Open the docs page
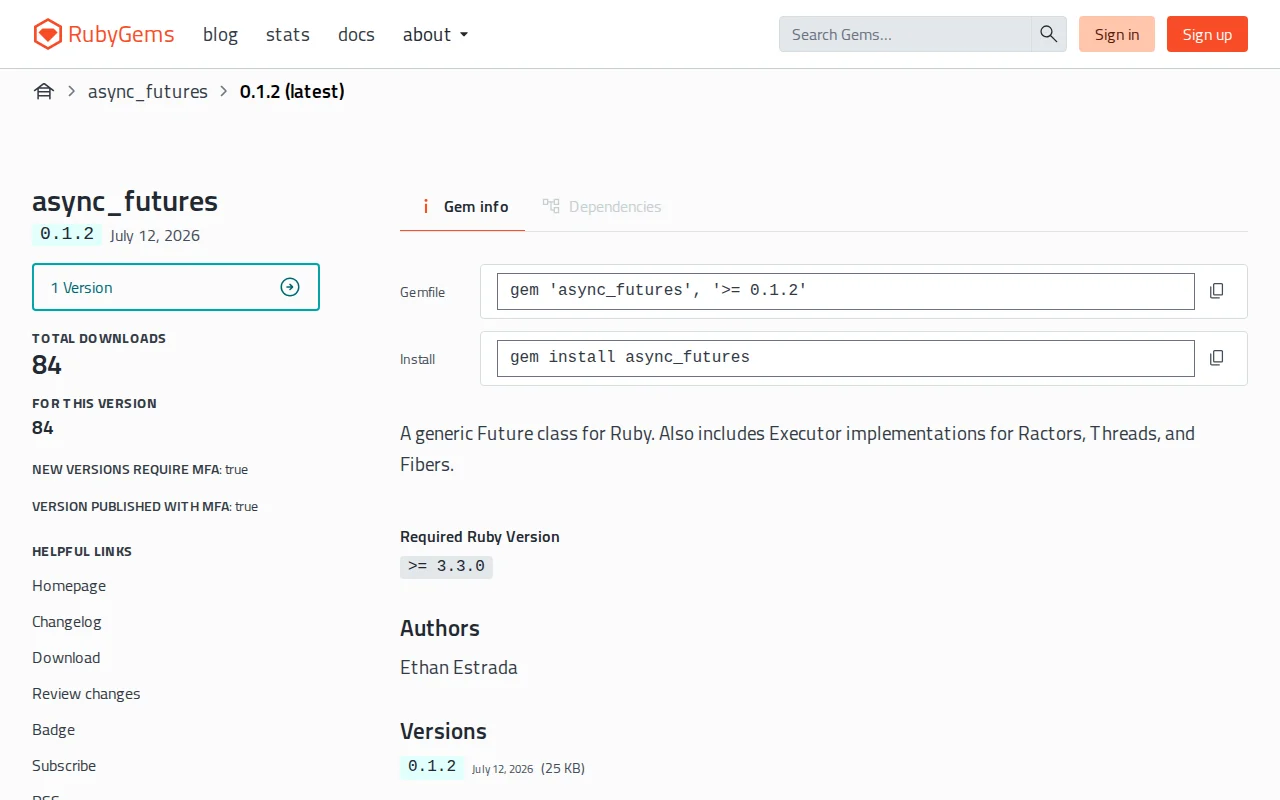Screen dimensions: 1280x800 pos(356,34)
